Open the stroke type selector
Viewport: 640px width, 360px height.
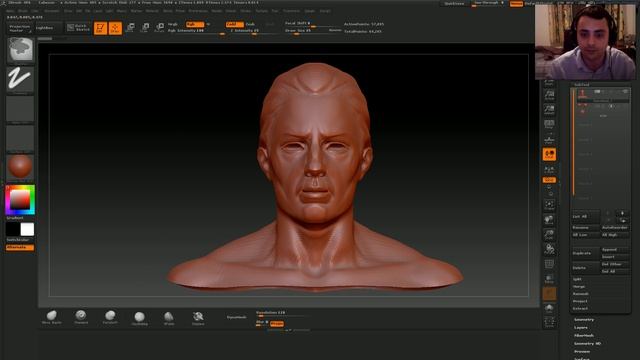pyautogui.click(x=20, y=79)
